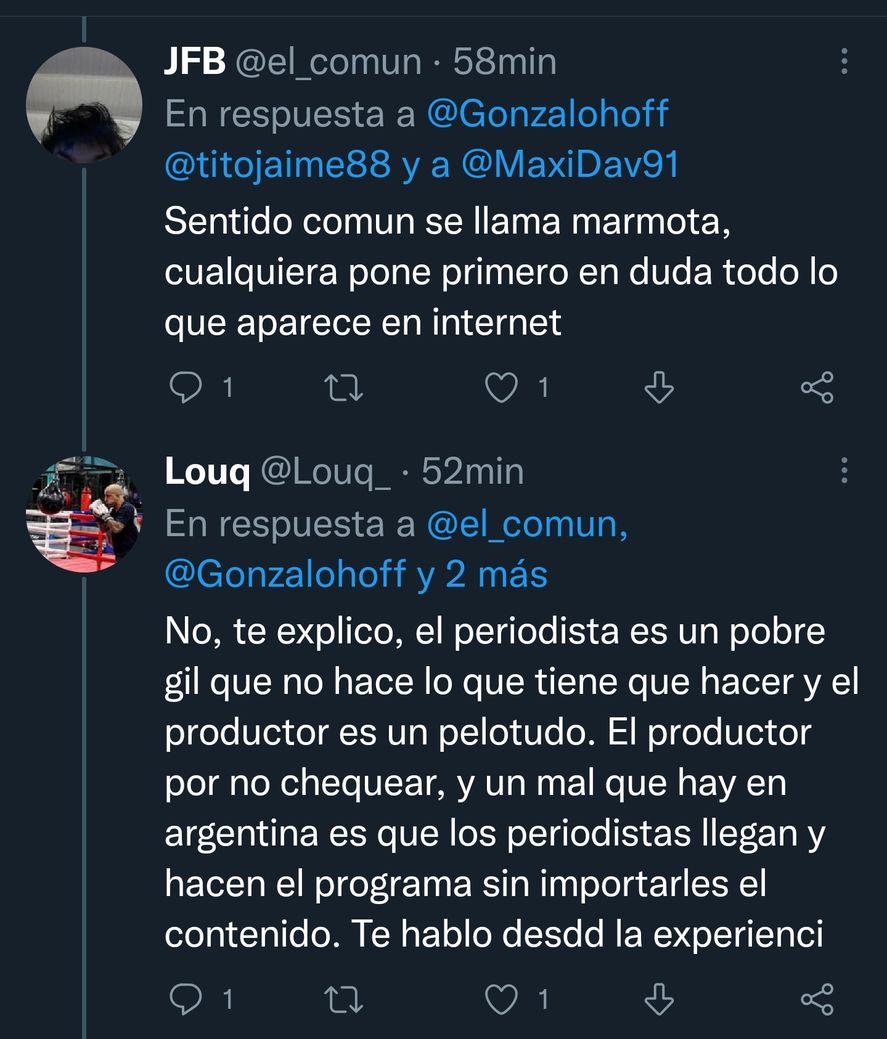The height and width of the screenshot is (1039, 887).
Task: Visit the @titojaime88 profile link
Action: point(277,163)
